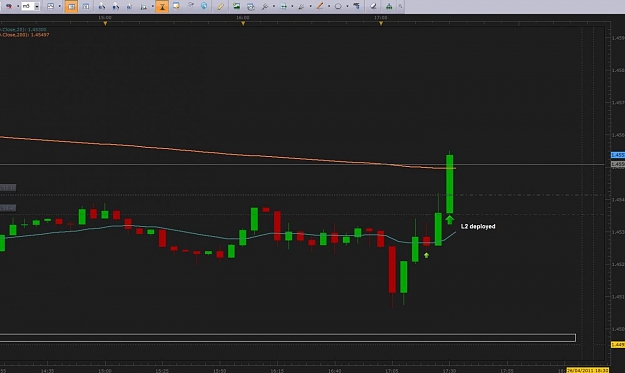Viewport: 625px width, 373px height.
Task: Expand the horizontal line tool dropdown
Action: [292, 6]
